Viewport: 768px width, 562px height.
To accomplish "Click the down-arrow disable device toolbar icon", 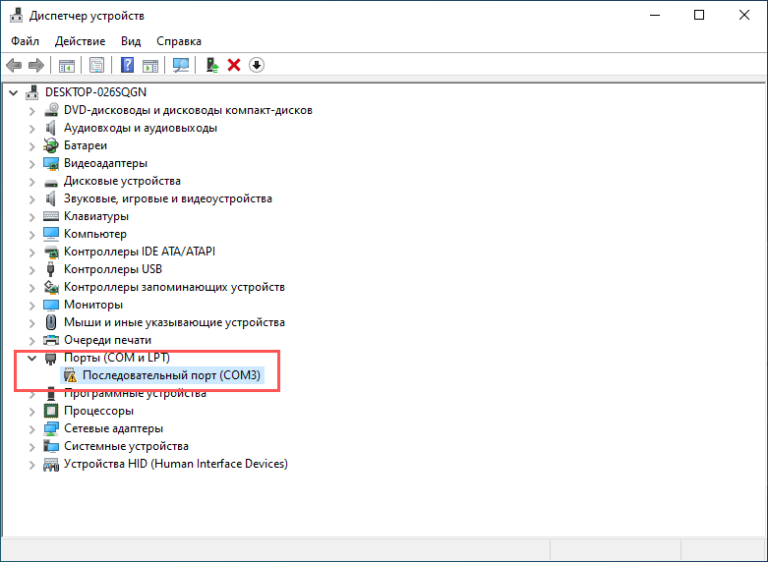I will coord(257,65).
